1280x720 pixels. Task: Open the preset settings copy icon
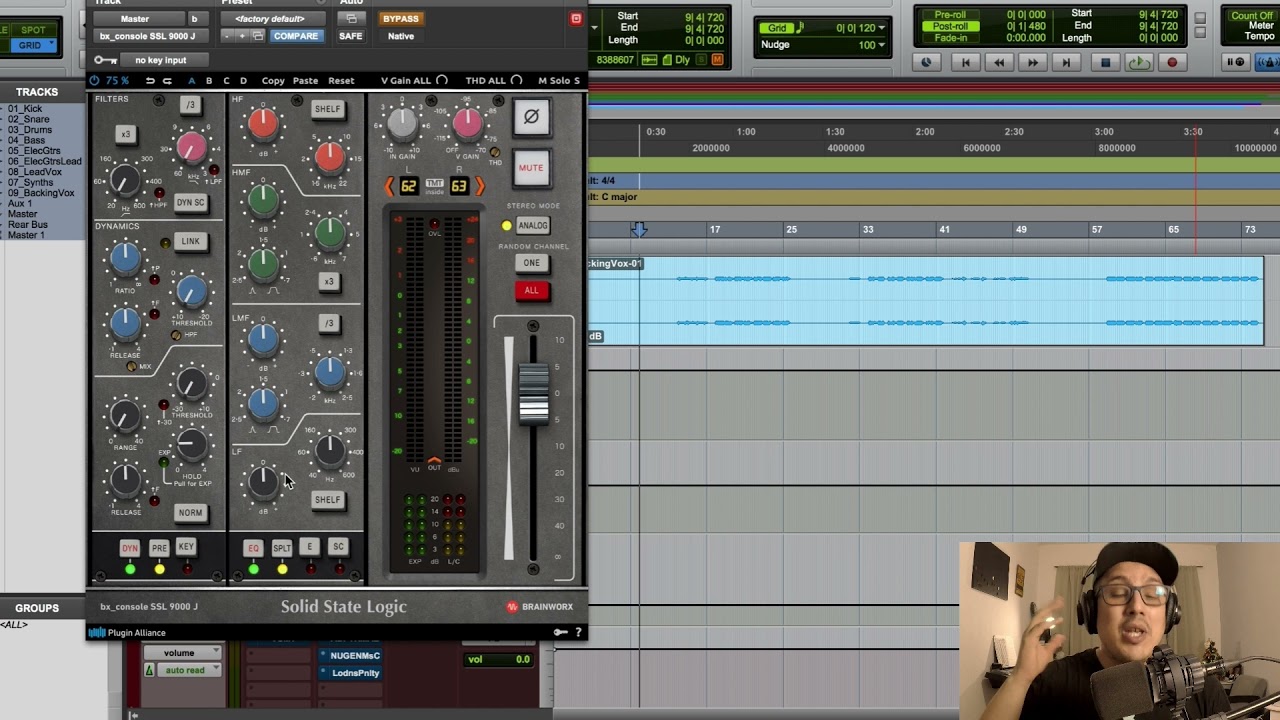pyautogui.click(x=257, y=36)
